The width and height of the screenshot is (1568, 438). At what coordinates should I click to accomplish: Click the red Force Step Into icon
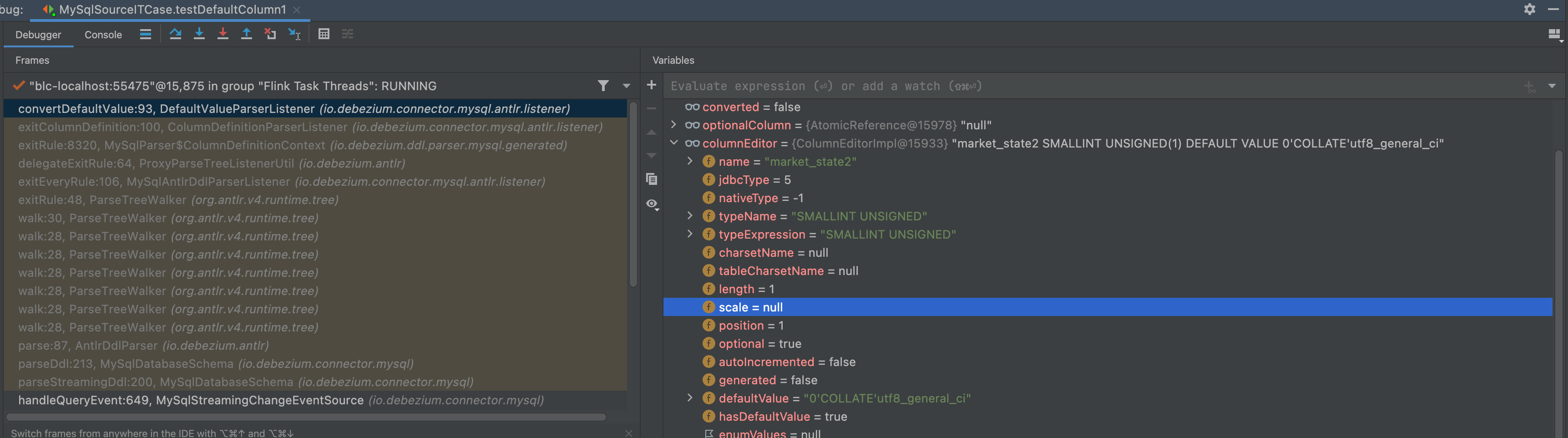[x=223, y=34]
